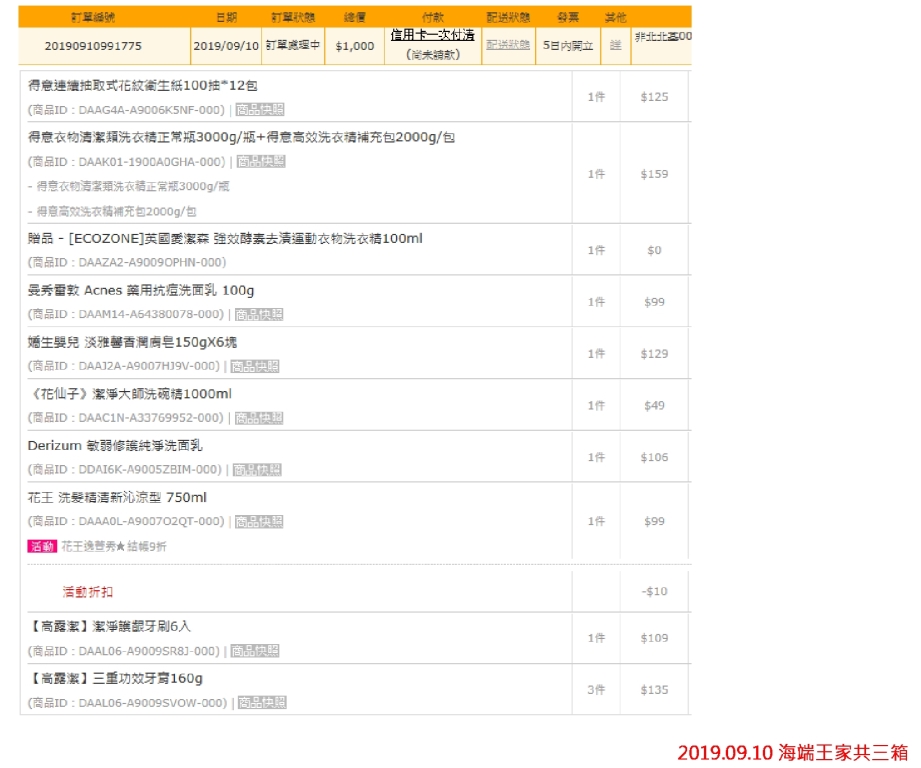This screenshot has height=768, width=921.
Task: Click the 訂單狀態 column header
Action: (293, 17)
